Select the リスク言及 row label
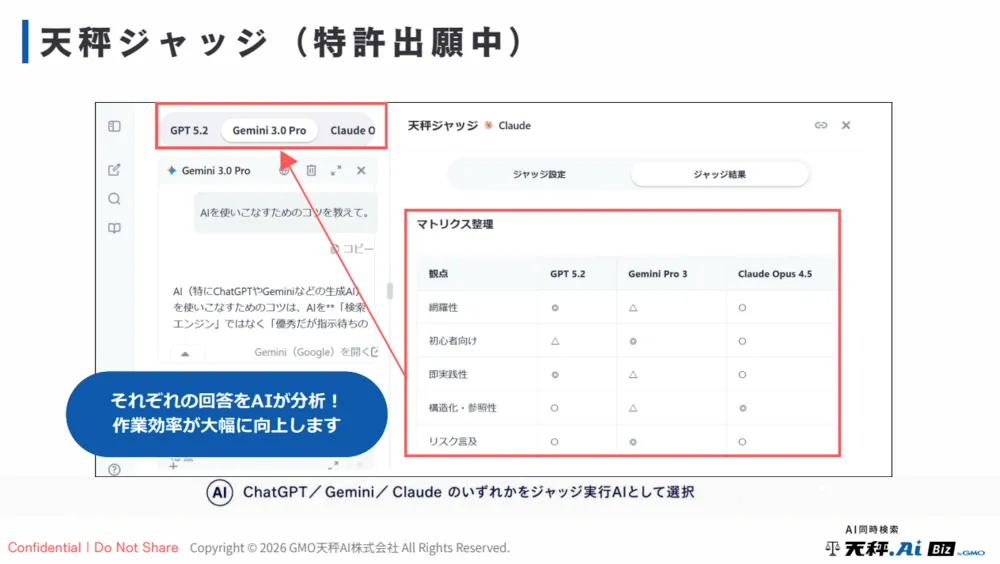The image size is (1000, 564). click(x=453, y=442)
